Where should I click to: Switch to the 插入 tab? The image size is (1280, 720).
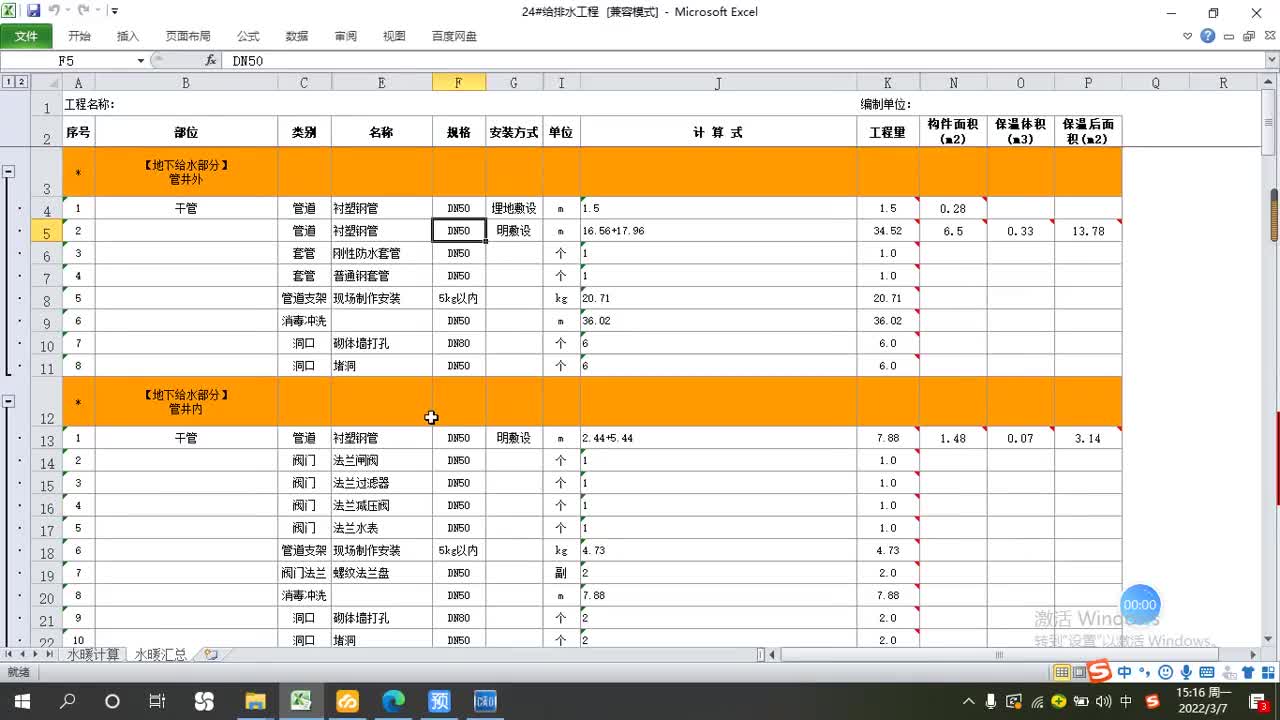pyautogui.click(x=128, y=36)
